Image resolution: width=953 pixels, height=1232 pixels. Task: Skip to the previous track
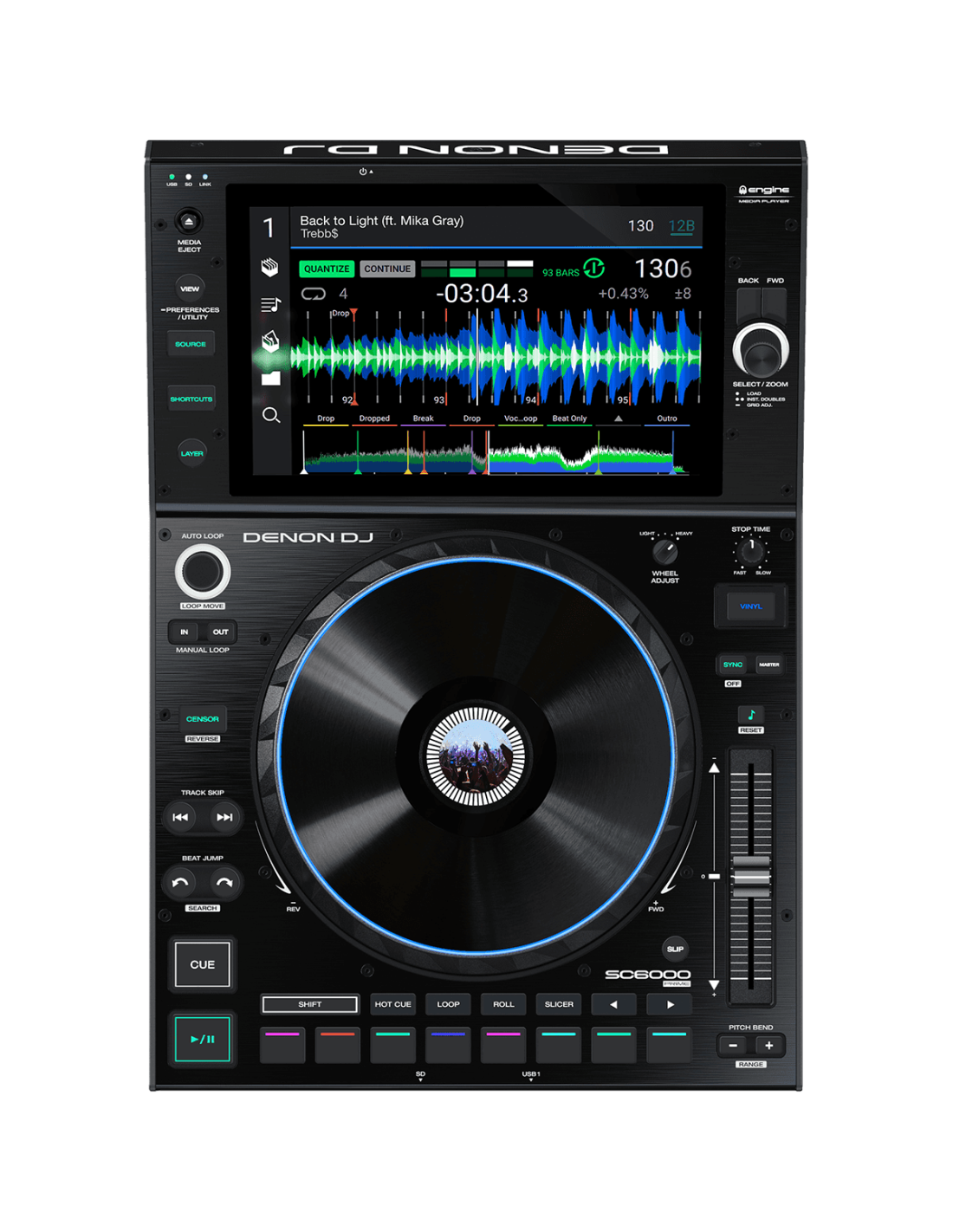coord(180,817)
